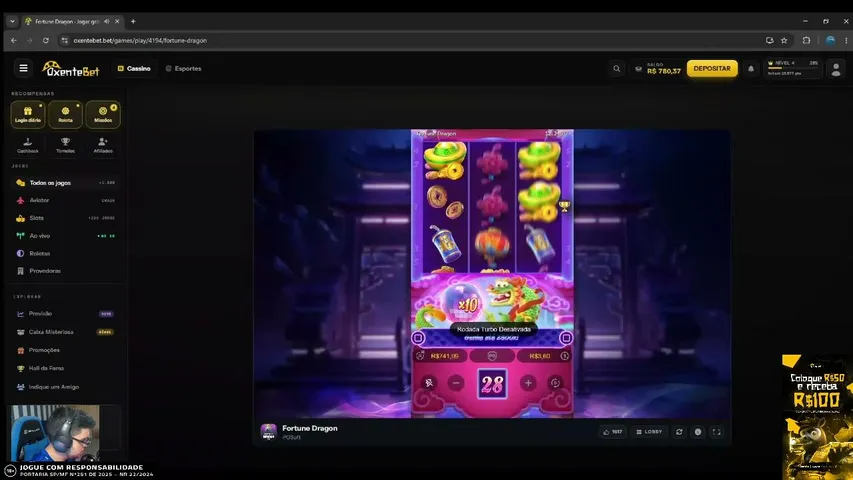Open the user profile avatar
Viewport: 853px width, 480px height.
pos(836,69)
